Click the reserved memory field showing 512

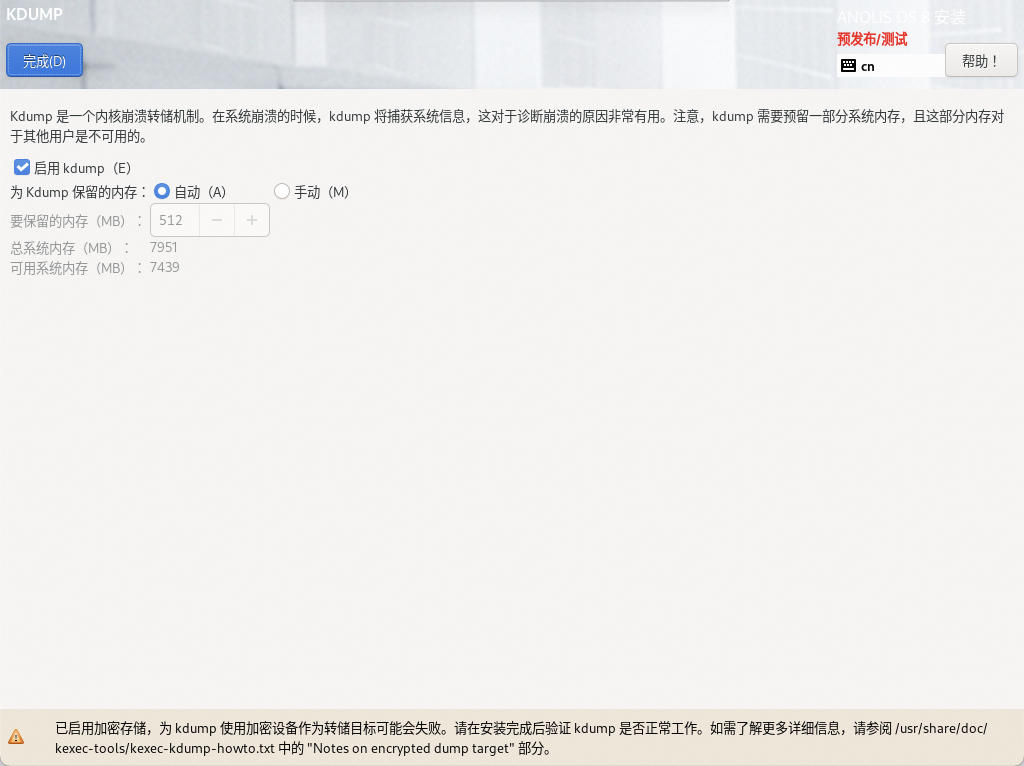click(175, 220)
